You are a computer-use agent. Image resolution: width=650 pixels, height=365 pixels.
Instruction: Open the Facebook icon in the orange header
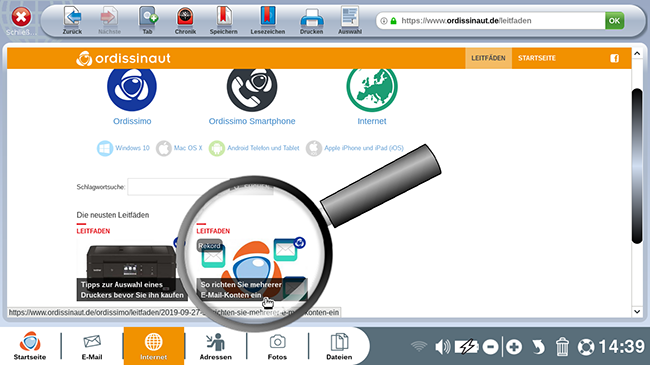pos(614,58)
